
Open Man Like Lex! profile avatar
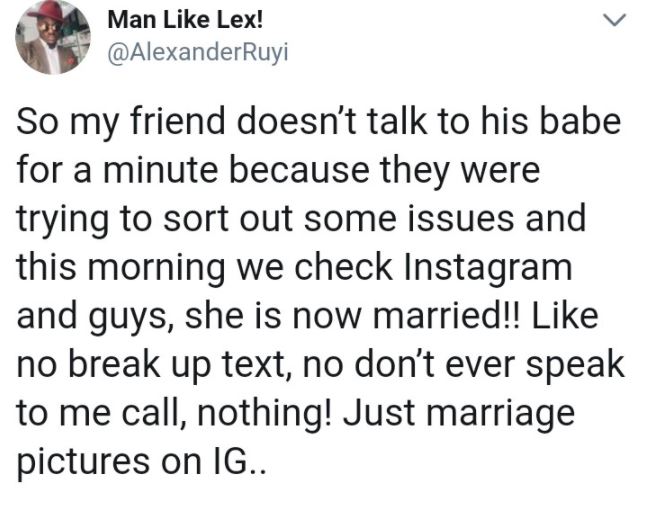[x=53, y=37]
